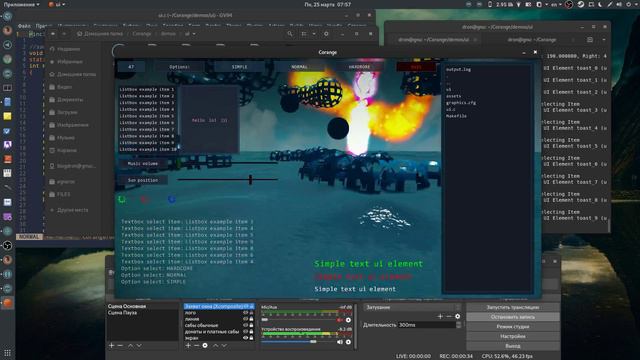Unlock the лого source lock icon
Viewport: 640px width, 360px height.
point(251,313)
